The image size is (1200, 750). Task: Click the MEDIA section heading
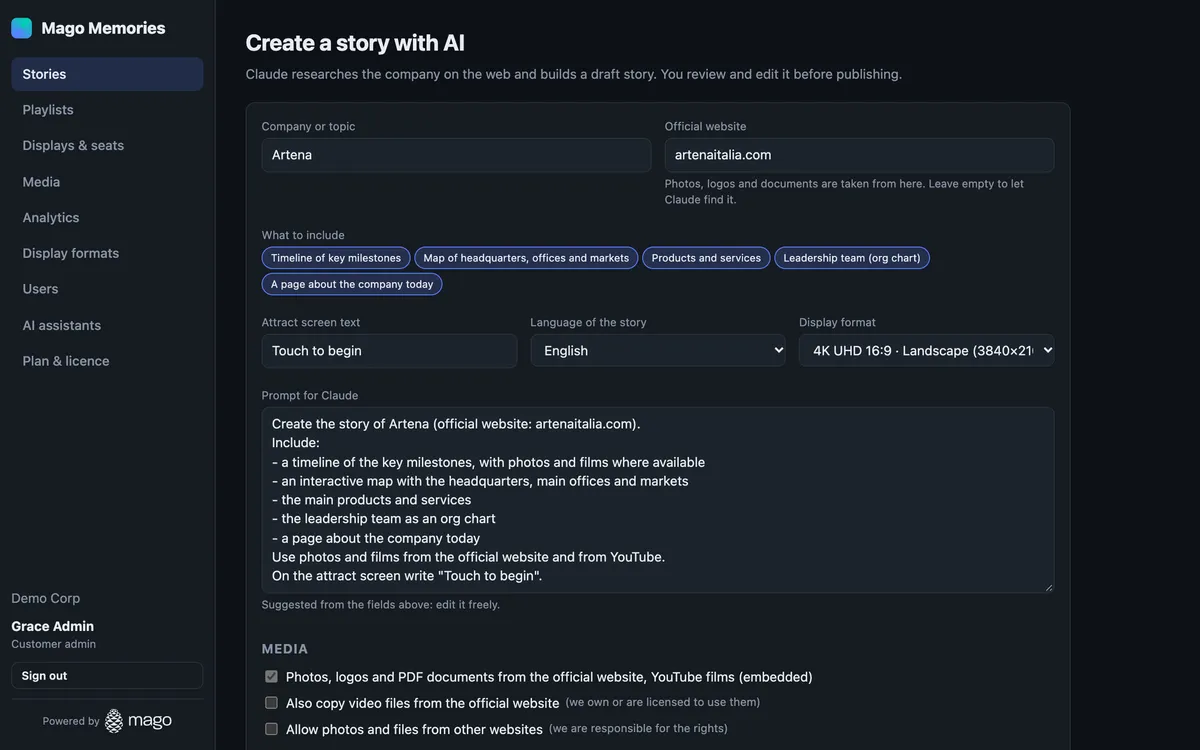pyautogui.click(x=285, y=649)
